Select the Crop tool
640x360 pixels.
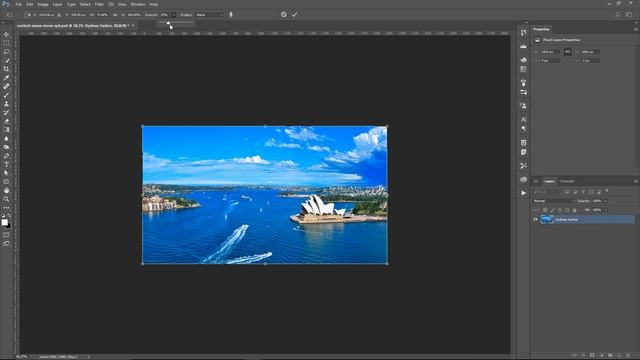(x=6, y=69)
